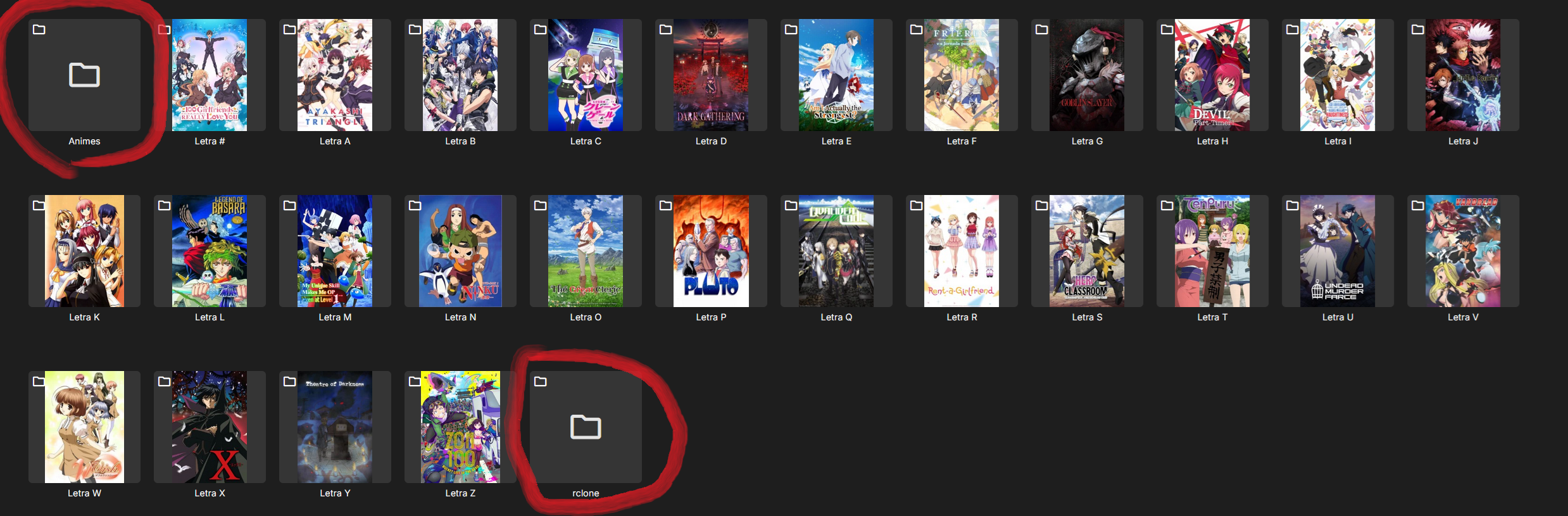Open the Theatre of Darkness poster, Letra Y
1568x516 pixels.
coord(335,427)
